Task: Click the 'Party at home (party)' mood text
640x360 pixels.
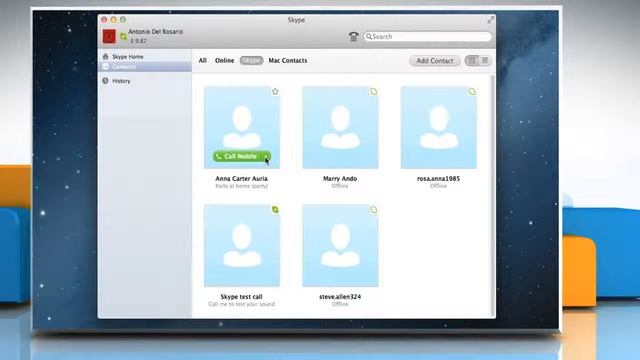Action: pyautogui.click(x=242, y=186)
